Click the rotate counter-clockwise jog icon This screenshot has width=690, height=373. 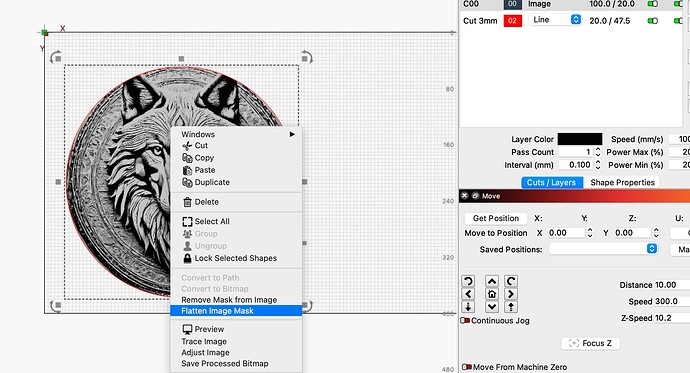(x=468, y=281)
